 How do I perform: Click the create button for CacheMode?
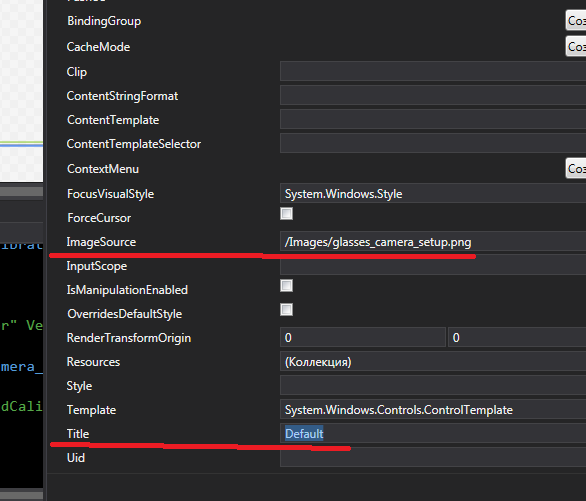coord(576,46)
